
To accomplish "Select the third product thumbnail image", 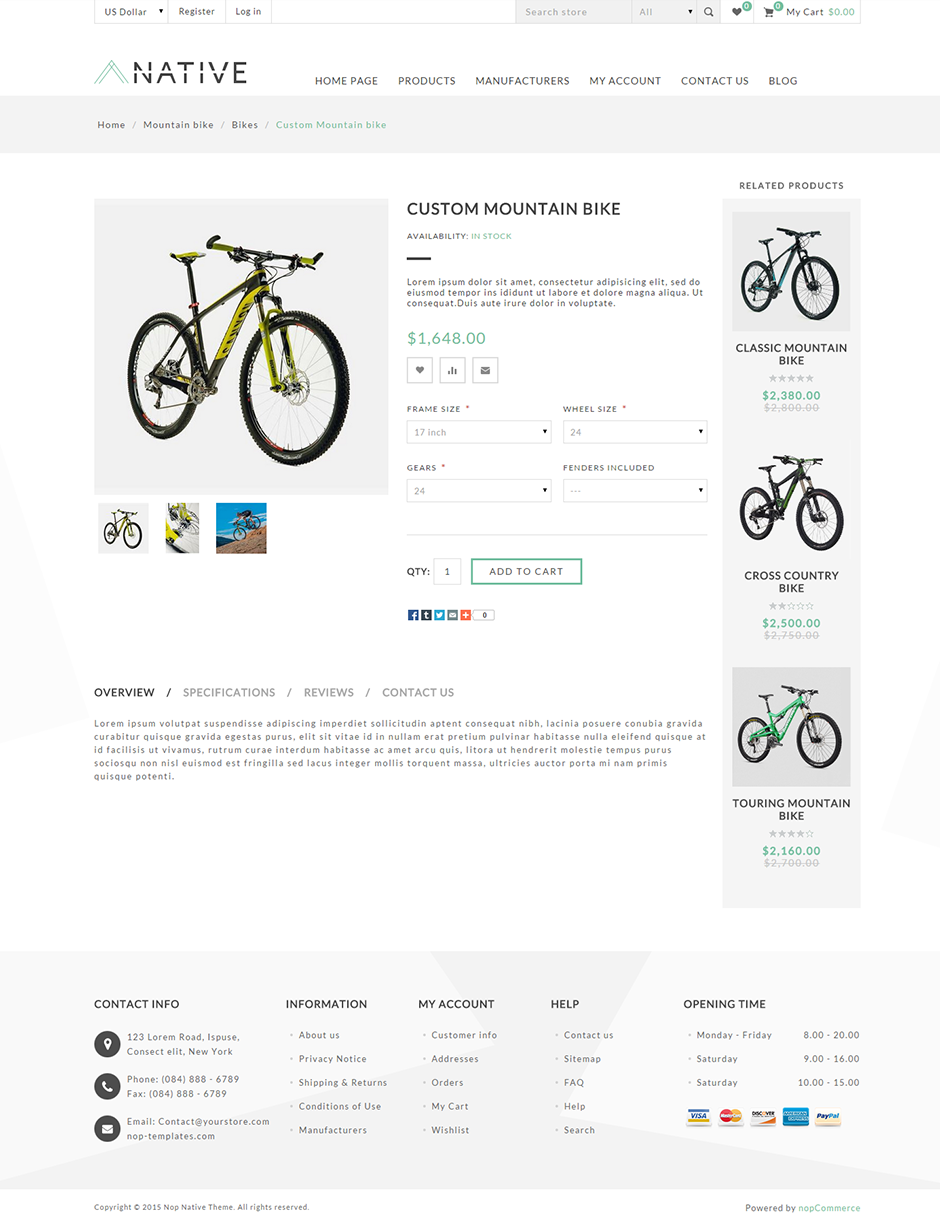I will [241, 528].
